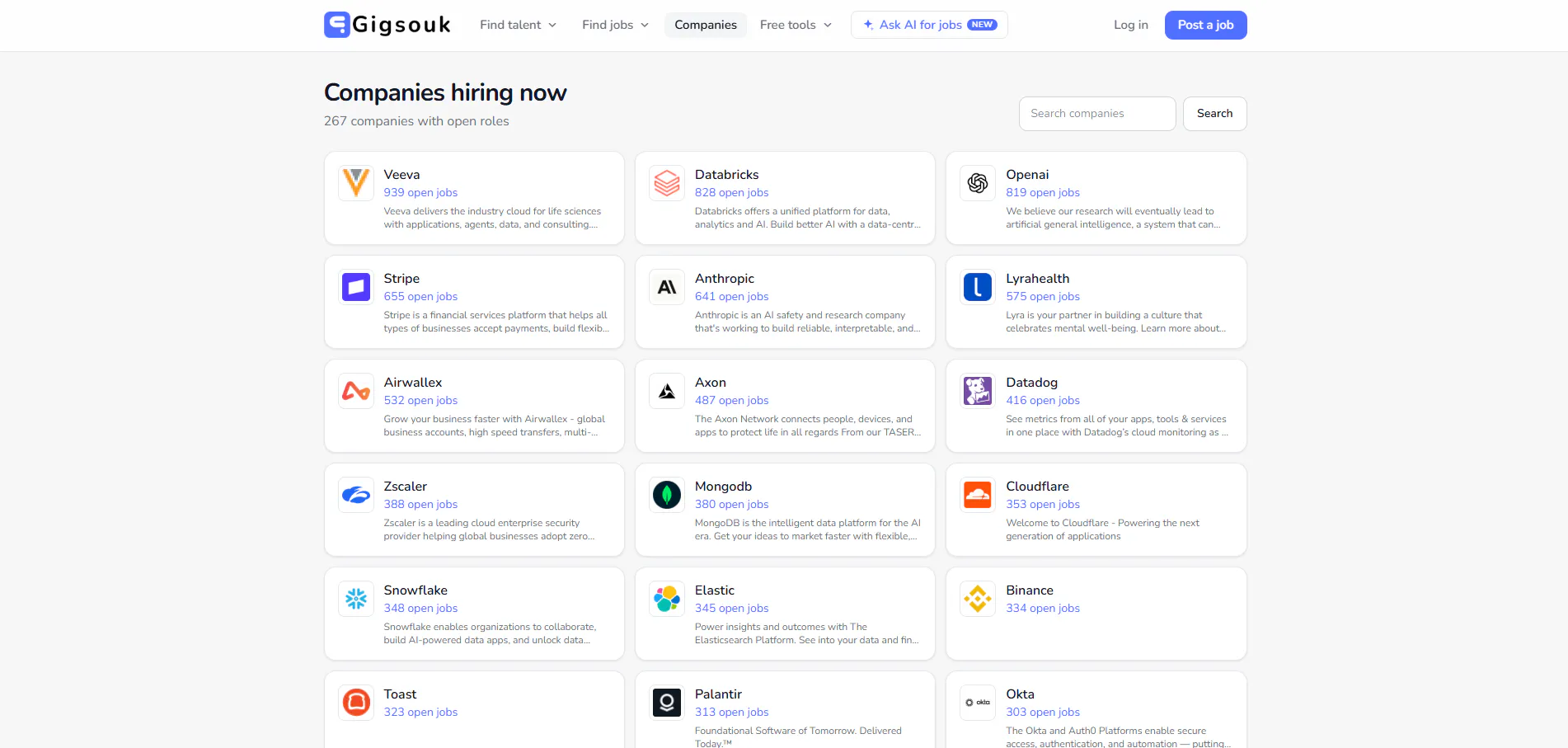Open the Stripe company name
Image resolution: width=1568 pixels, height=748 pixels.
click(401, 279)
